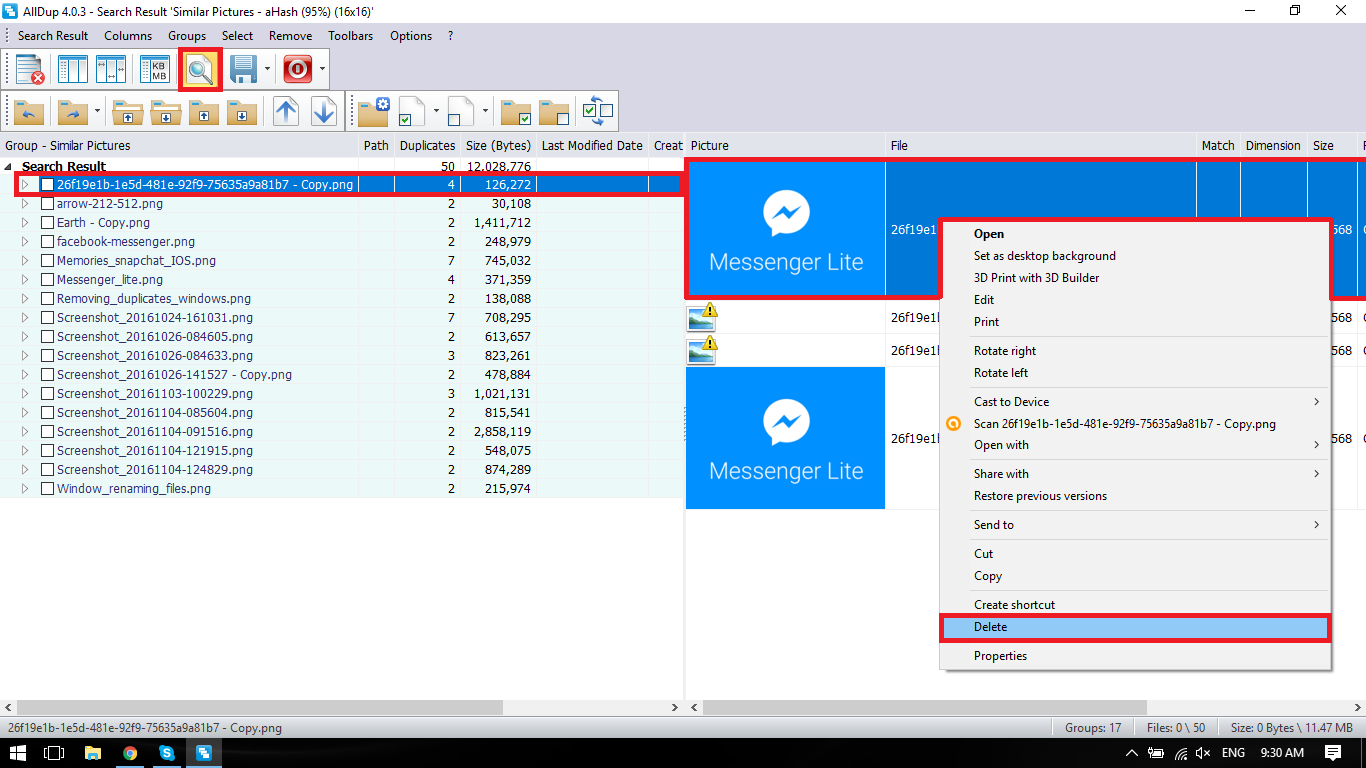Tick the checkbox for Earth - Copy.png
The height and width of the screenshot is (768, 1366).
click(x=47, y=223)
